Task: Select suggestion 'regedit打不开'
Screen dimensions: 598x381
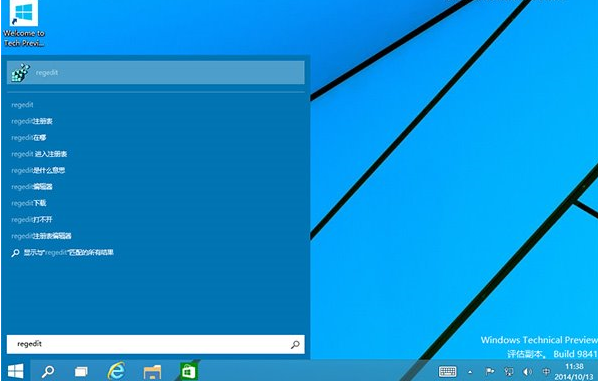Action: [x=32, y=220]
